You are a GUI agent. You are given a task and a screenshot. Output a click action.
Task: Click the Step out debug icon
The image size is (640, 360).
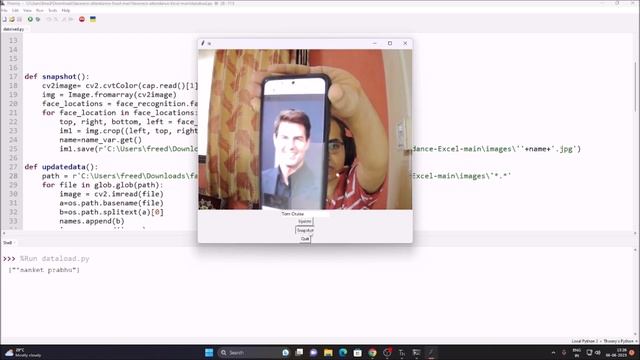(x=64, y=19)
